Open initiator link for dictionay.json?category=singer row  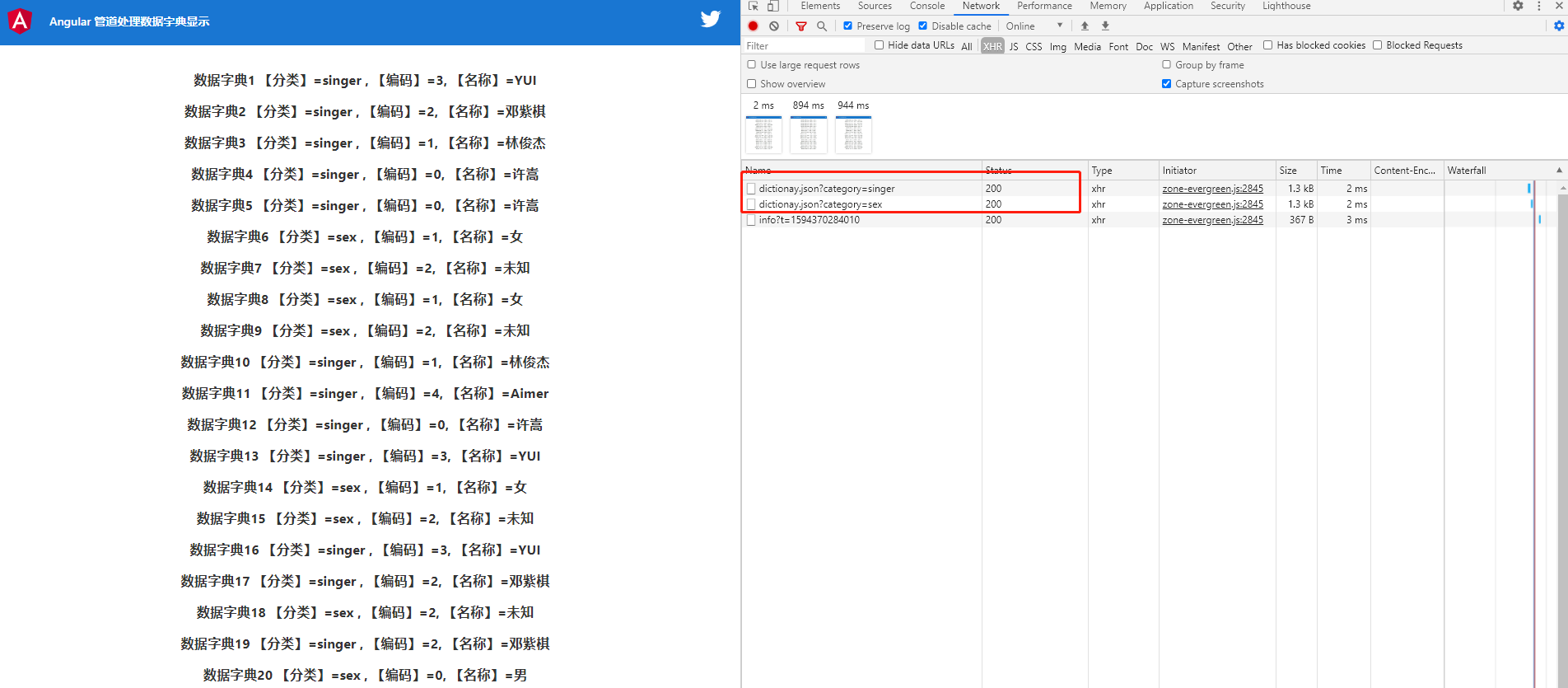click(1212, 189)
